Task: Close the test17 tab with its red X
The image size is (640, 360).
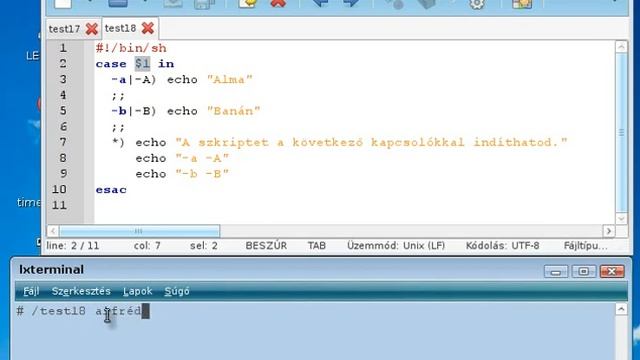Action: (x=91, y=29)
